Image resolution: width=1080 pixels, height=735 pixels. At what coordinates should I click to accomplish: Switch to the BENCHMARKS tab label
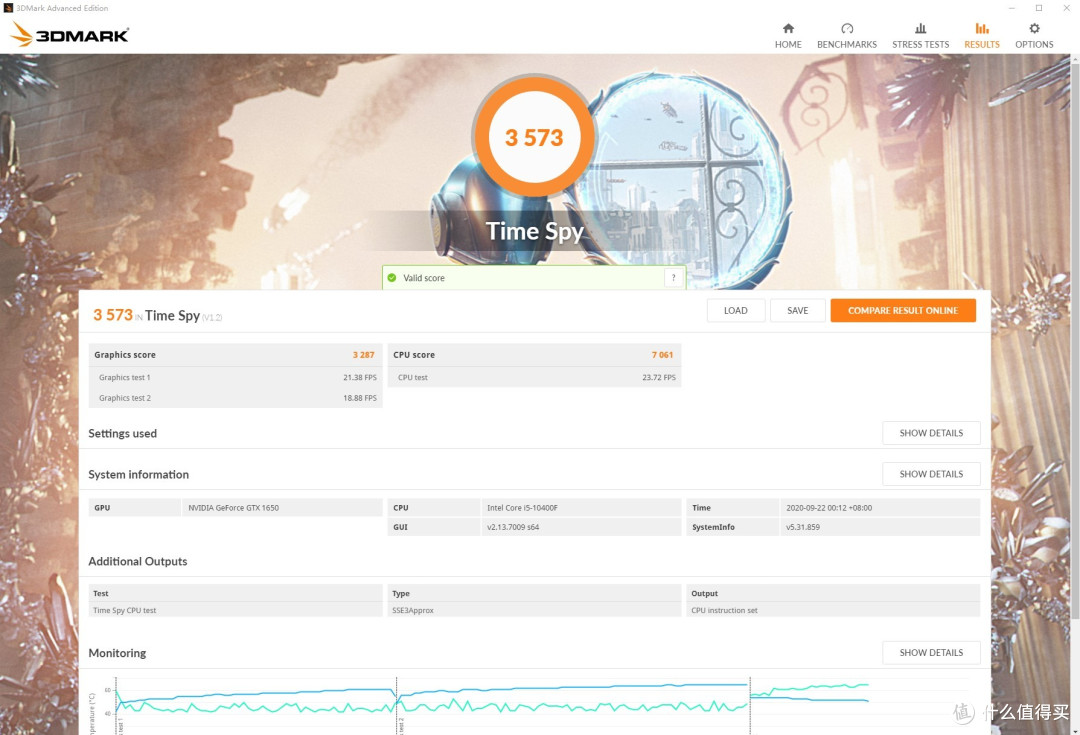847,44
